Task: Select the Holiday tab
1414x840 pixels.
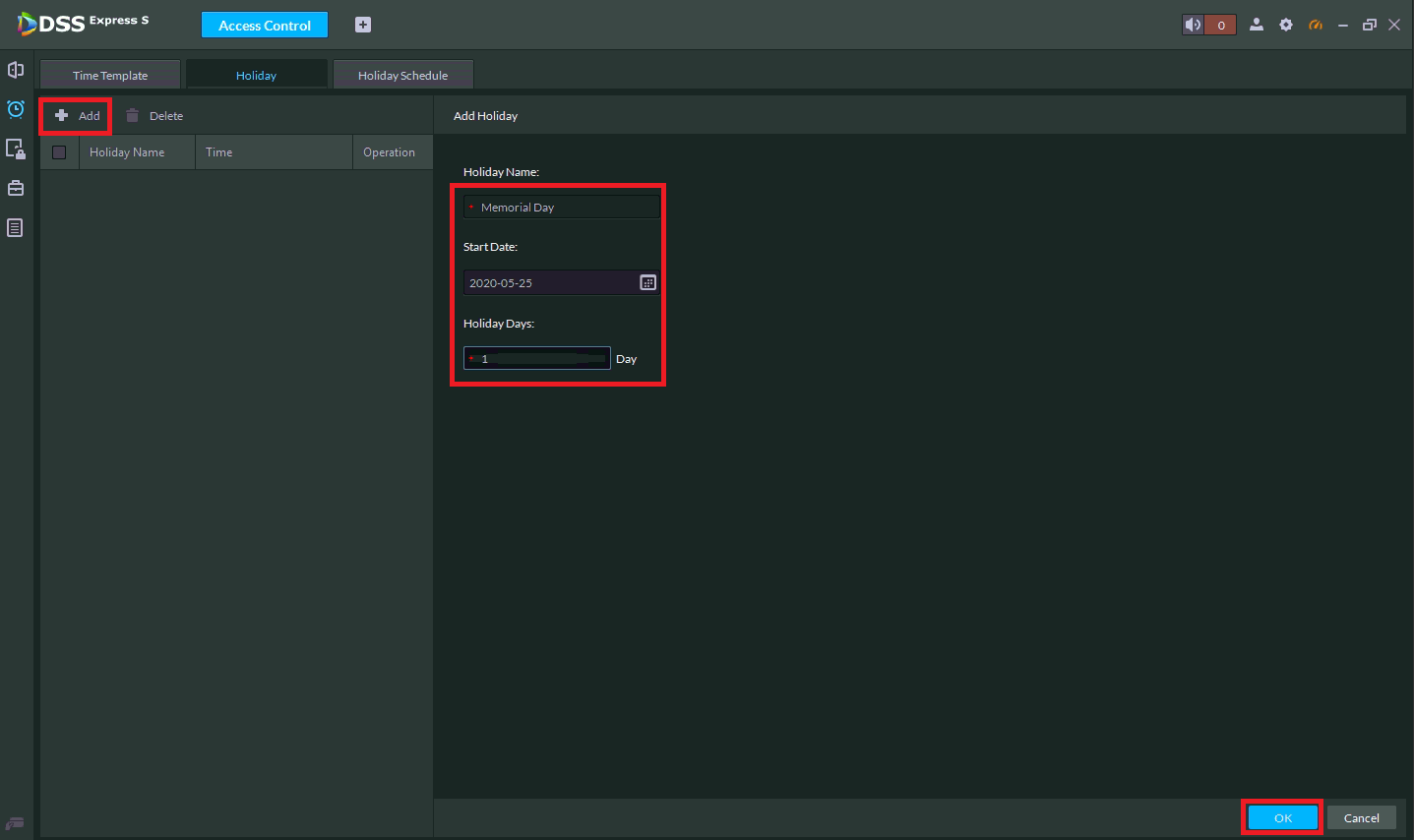Action: (x=256, y=75)
